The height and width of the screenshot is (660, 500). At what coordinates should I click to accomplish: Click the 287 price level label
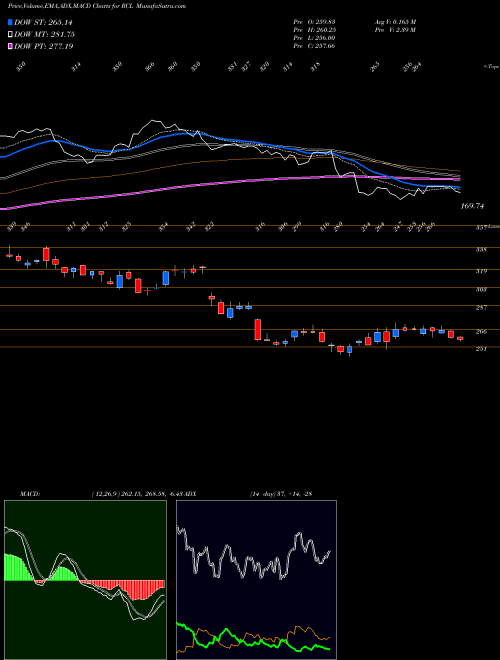click(481, 308)
